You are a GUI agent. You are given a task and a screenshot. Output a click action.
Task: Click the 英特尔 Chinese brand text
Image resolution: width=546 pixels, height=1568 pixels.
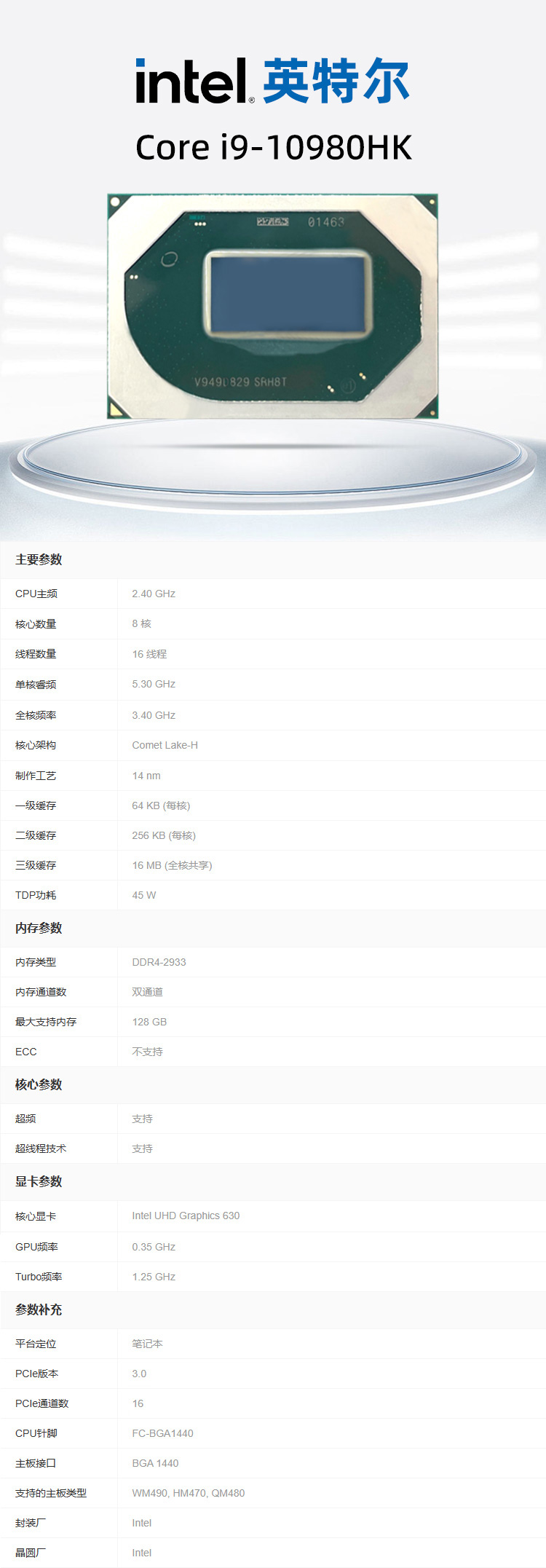(x=336, y=81)
